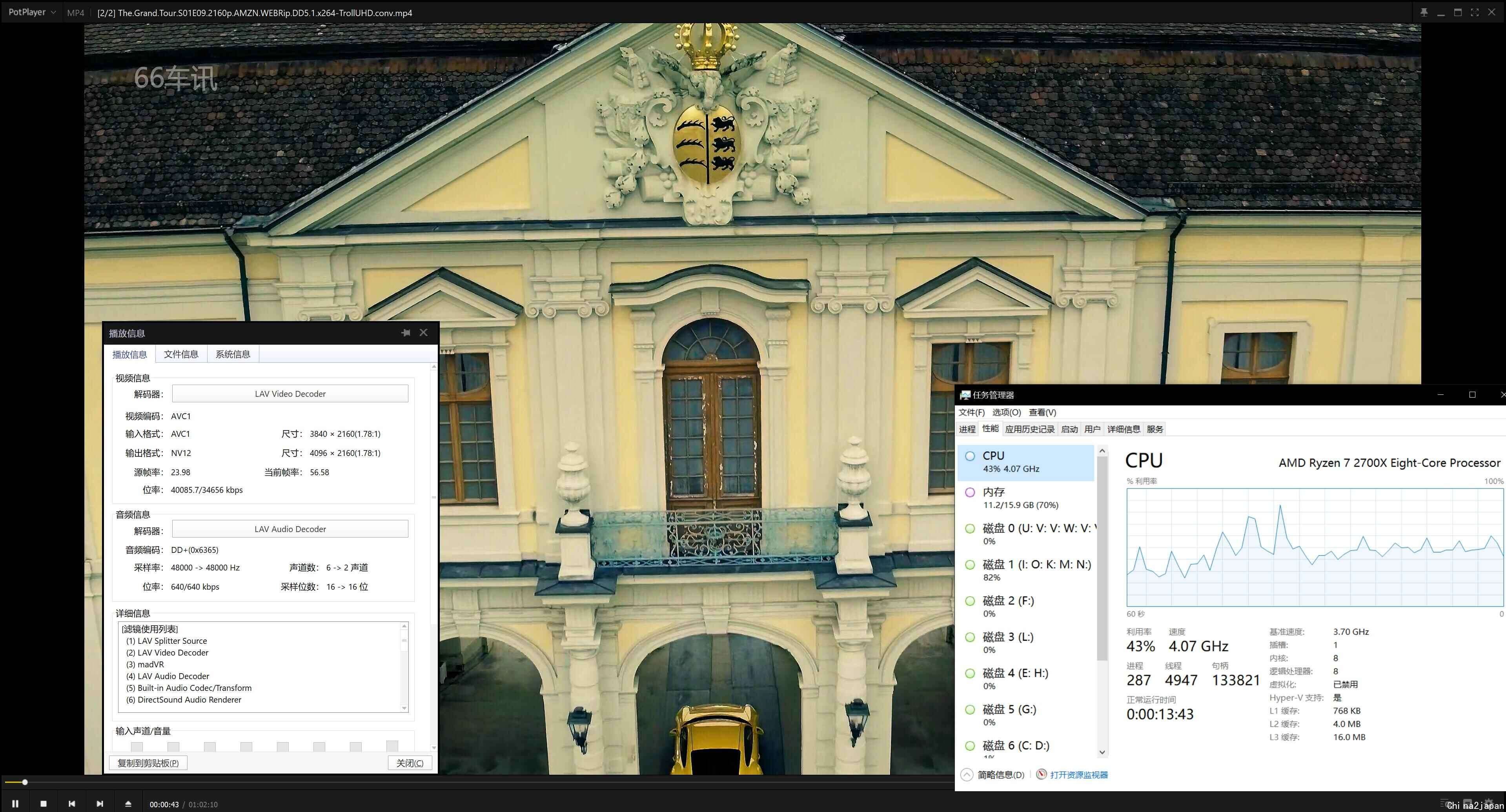Skip to next file button
The width and height of the screenshot is (1506, 812).
click(99, 804)
